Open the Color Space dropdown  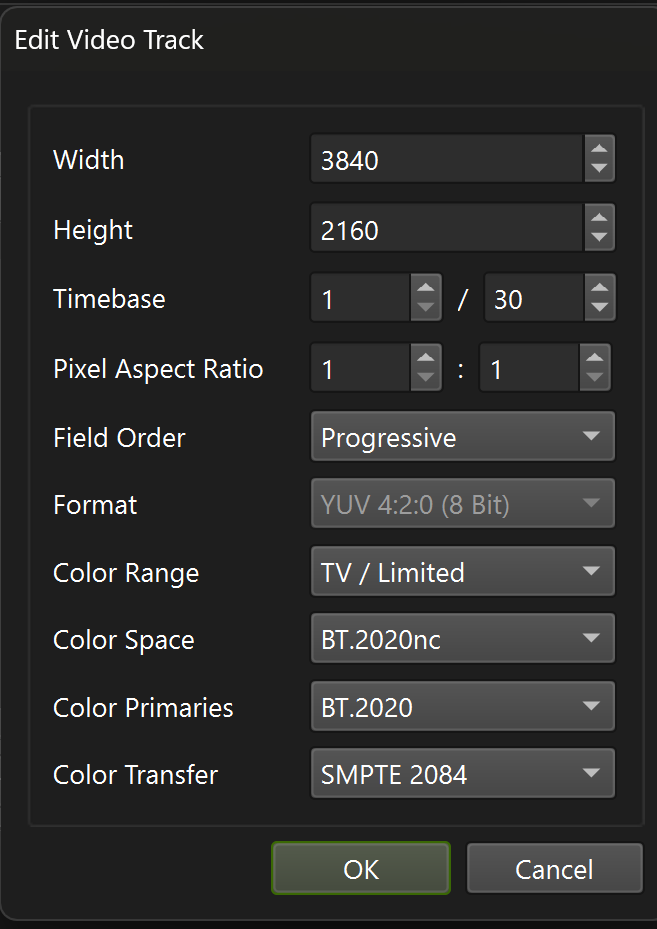(x=462, y=639)
